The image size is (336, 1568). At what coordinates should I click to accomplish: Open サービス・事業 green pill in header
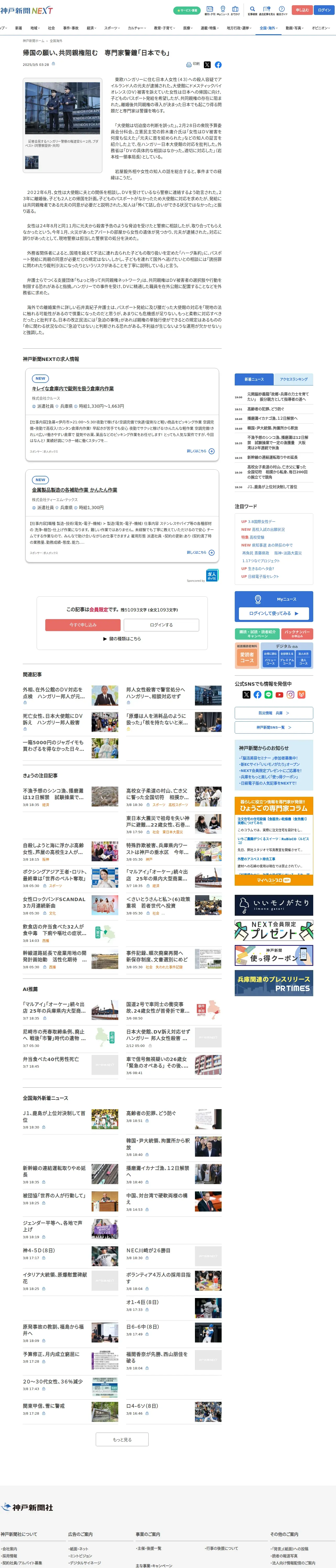coord(187,10)
